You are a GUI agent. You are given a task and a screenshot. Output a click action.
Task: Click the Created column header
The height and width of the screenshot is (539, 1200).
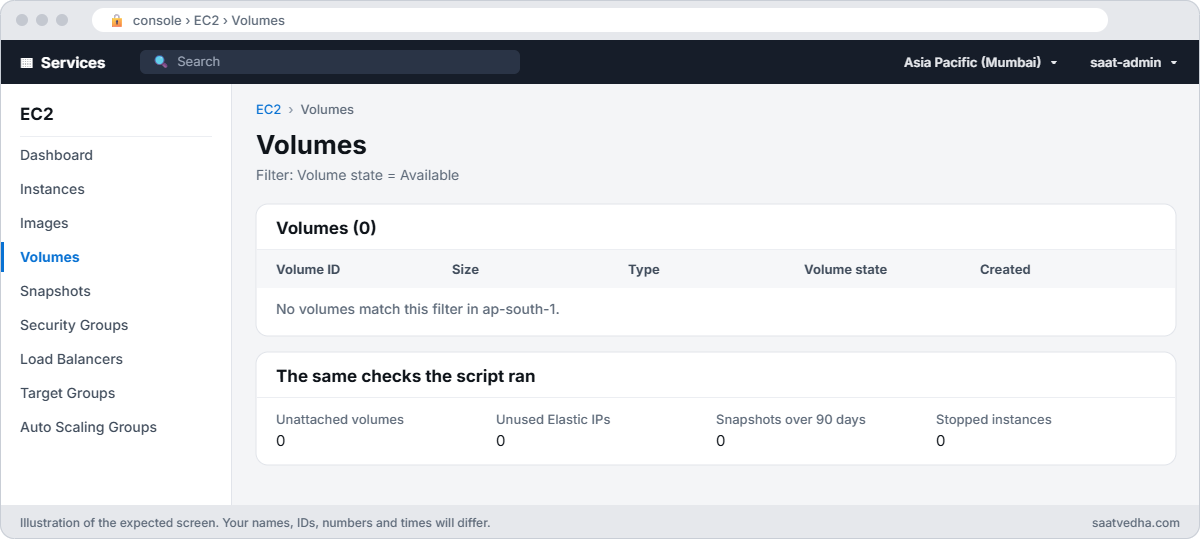tap(1005, 269)
